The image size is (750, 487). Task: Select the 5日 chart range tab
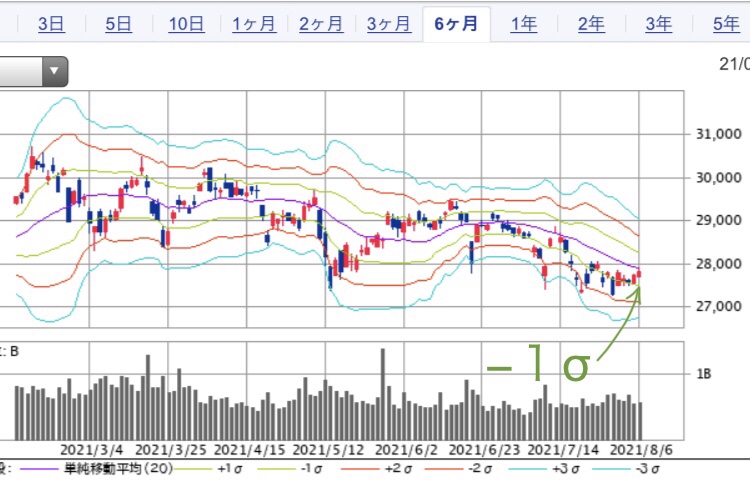[x=118, y=25]
